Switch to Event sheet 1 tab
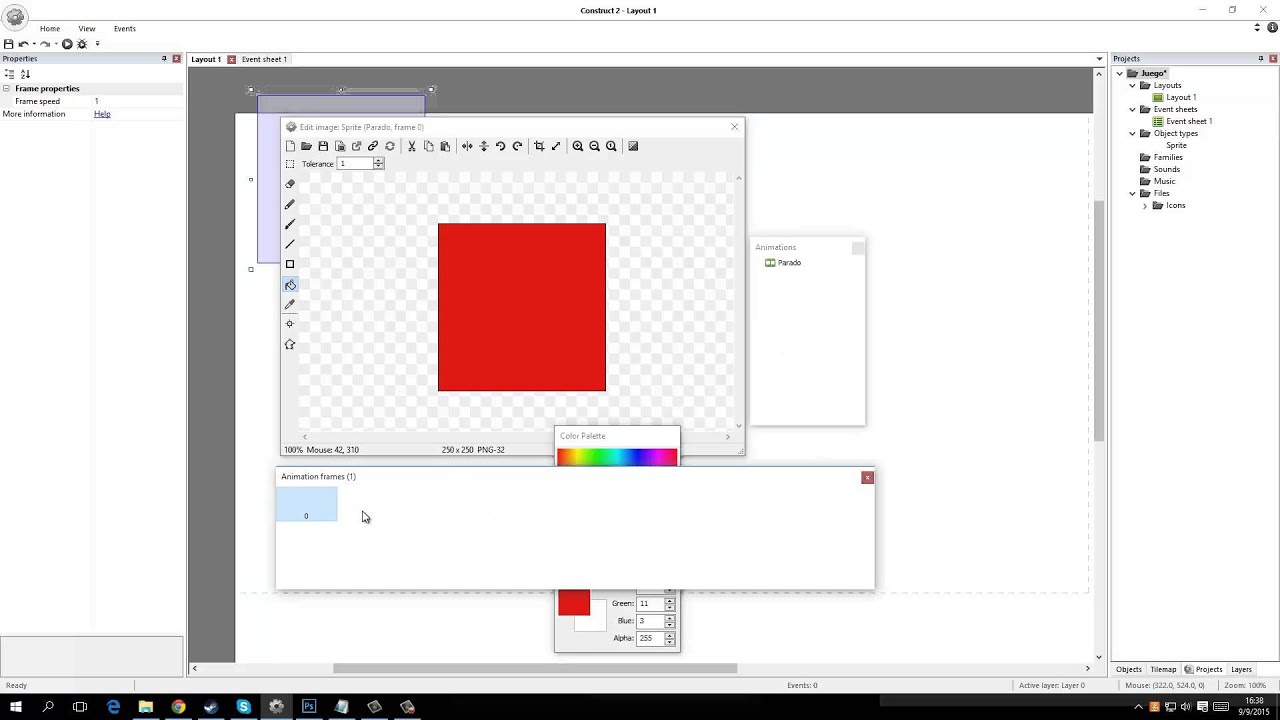The width and height of the screenshot is (1280, 720). point(264,59)
